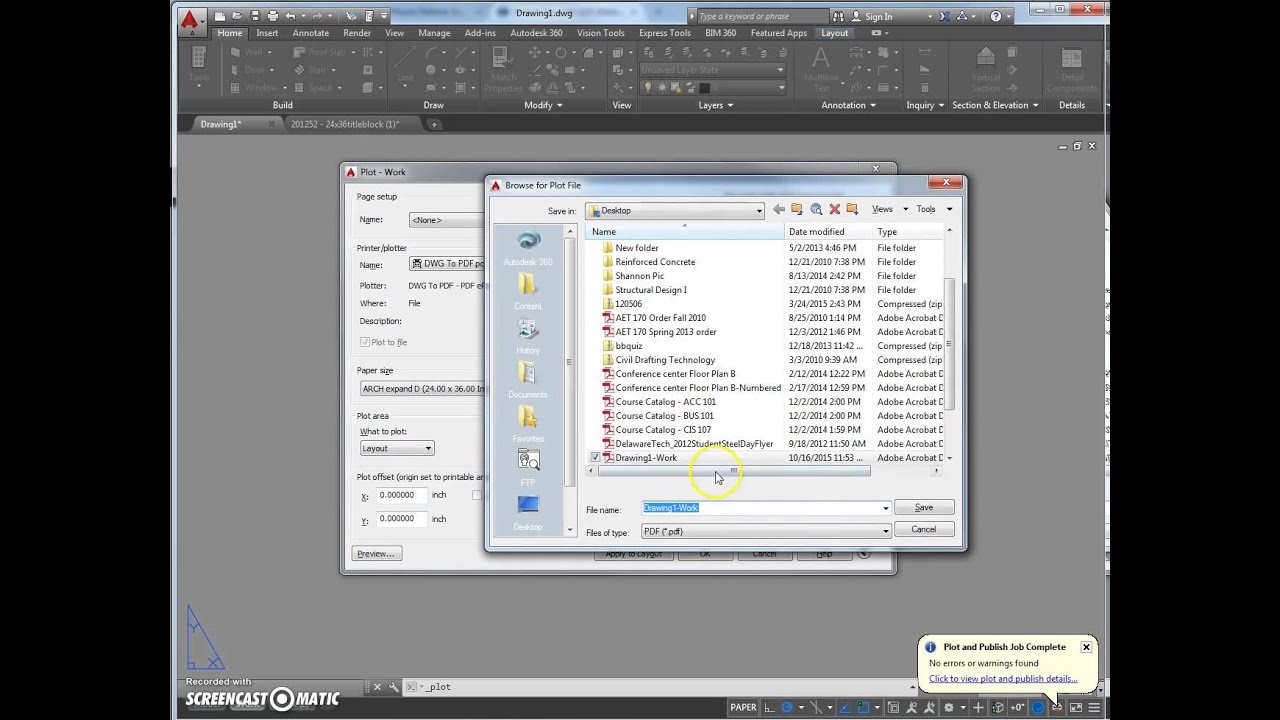Click the Save button in Browse dialog
The height and width of the screenshot is (720, 1280).
pos(923,508)
